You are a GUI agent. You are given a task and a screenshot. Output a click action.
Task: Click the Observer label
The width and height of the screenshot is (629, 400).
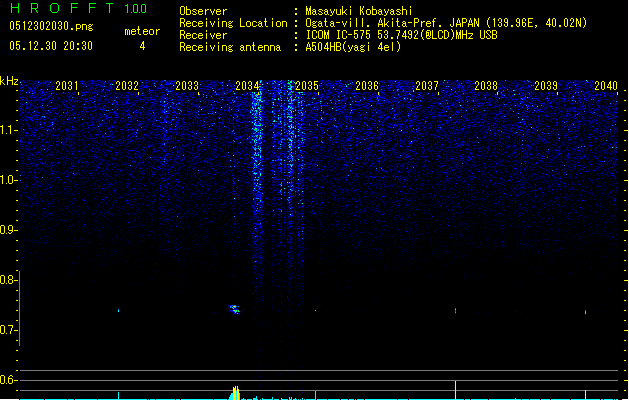click(x=203, y=11)
